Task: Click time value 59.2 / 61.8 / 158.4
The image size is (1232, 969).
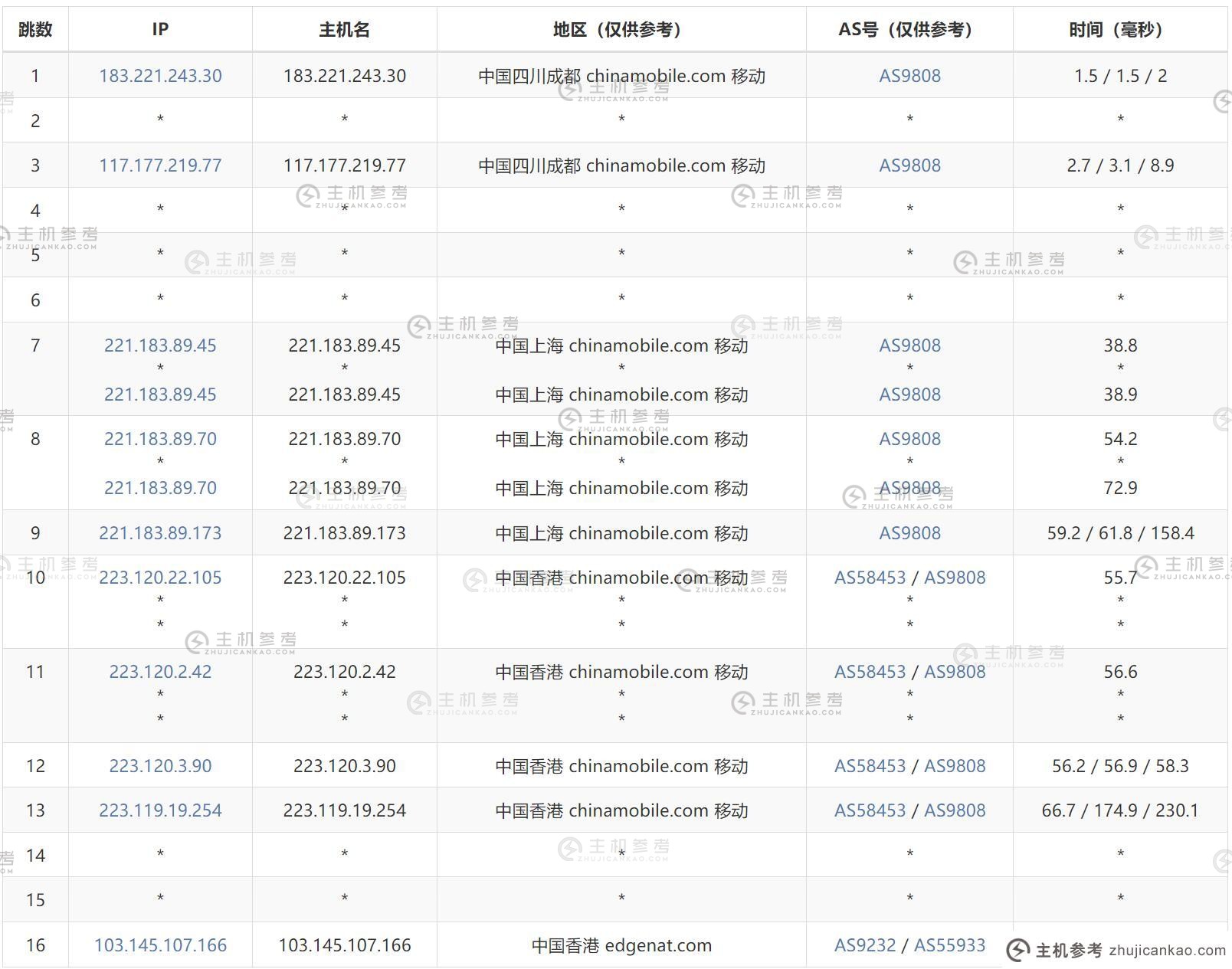Action: coord(1120,533)
